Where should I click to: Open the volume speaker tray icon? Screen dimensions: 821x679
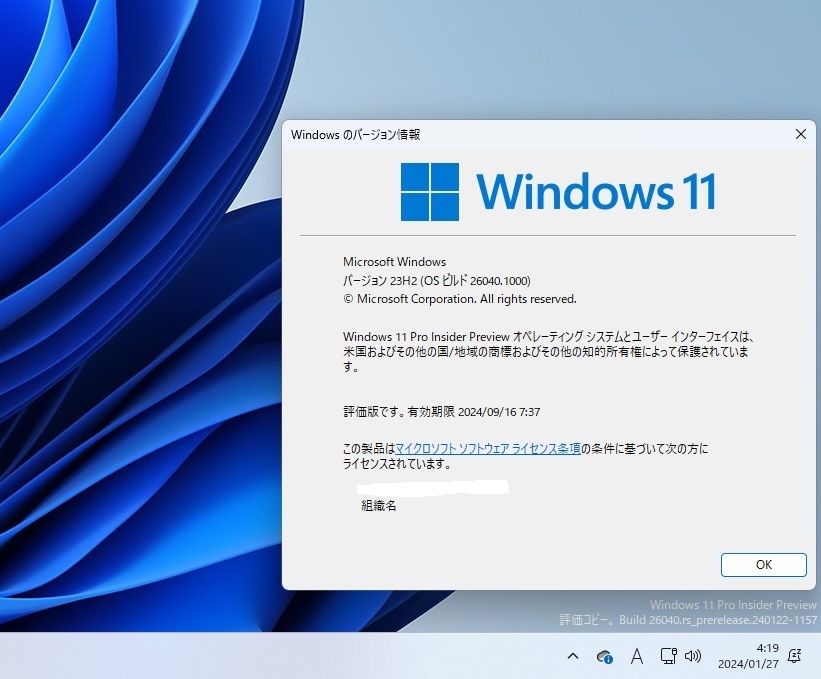693,656
